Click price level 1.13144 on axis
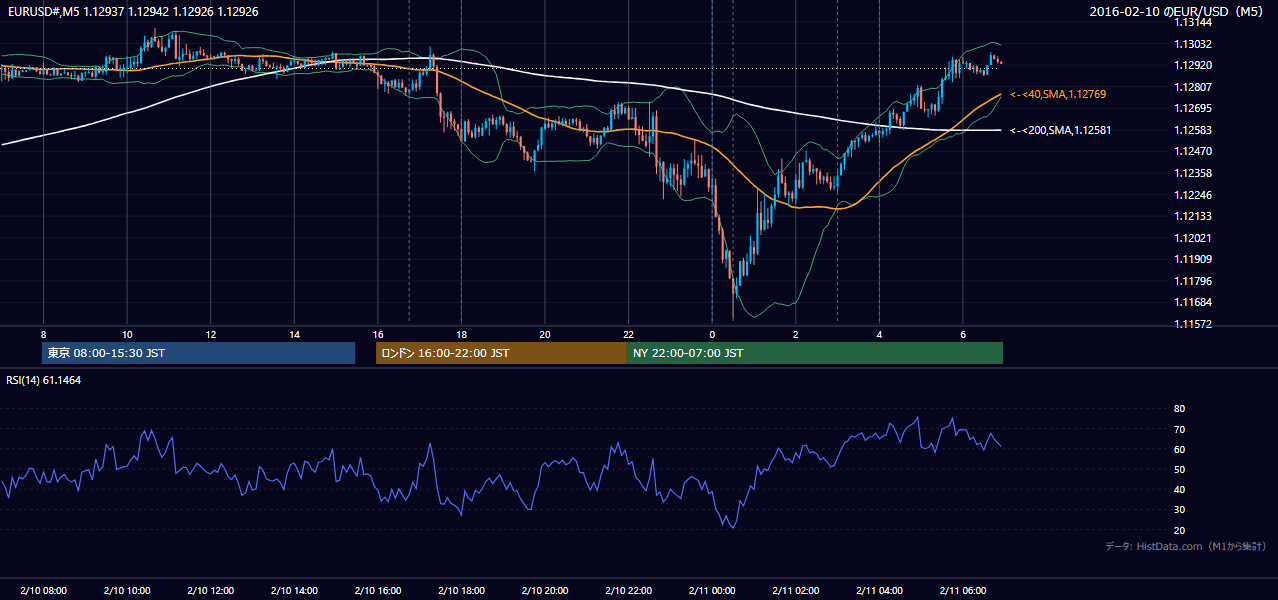 1193,23
